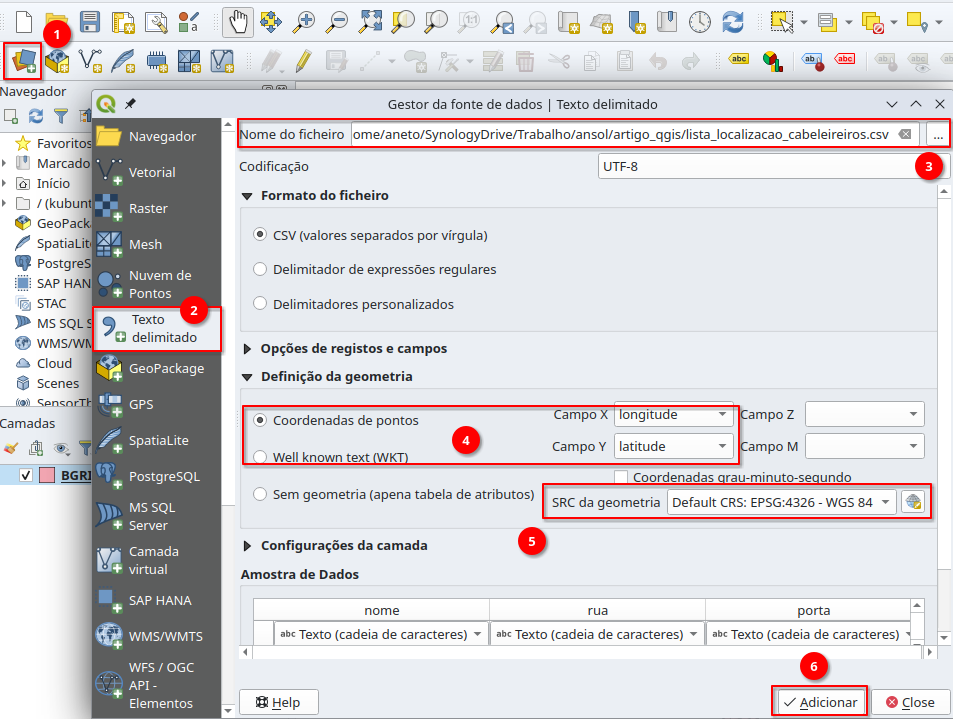Open the data type dropdown for nome column
The height and width of the screenshot is (719, 953).
pos(381,634)
